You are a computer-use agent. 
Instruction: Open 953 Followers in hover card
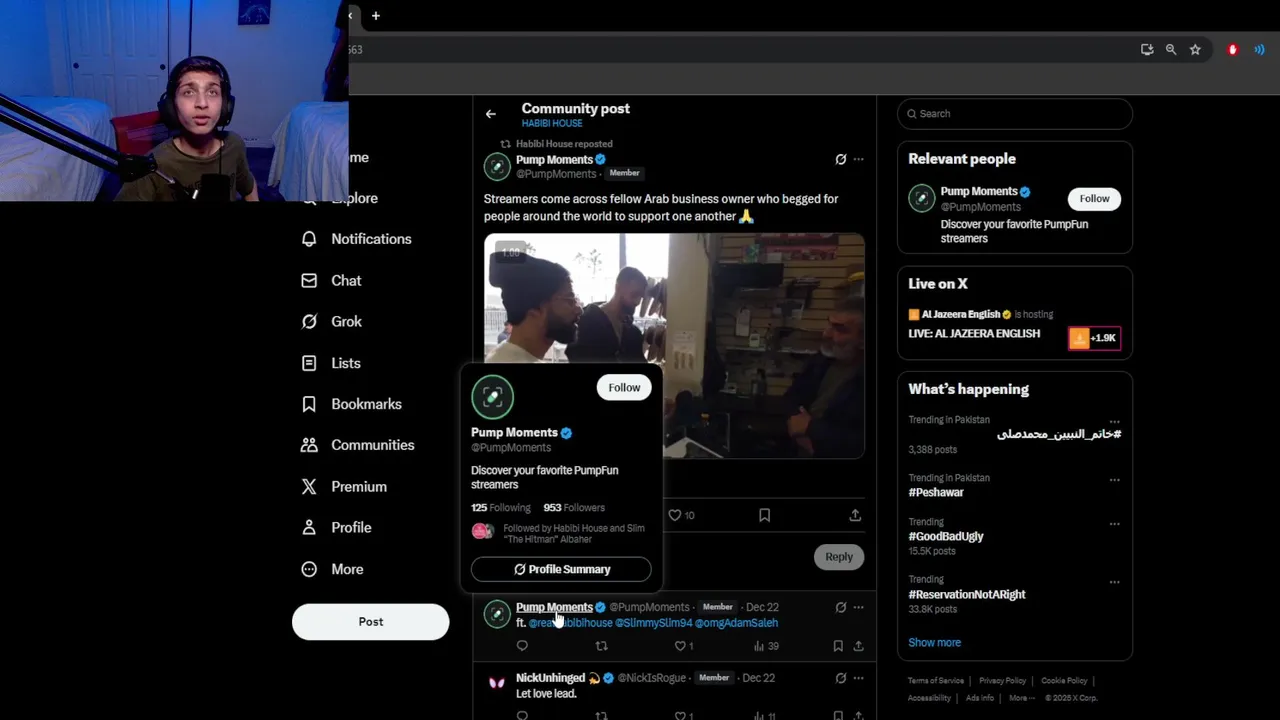click(574, 508)
